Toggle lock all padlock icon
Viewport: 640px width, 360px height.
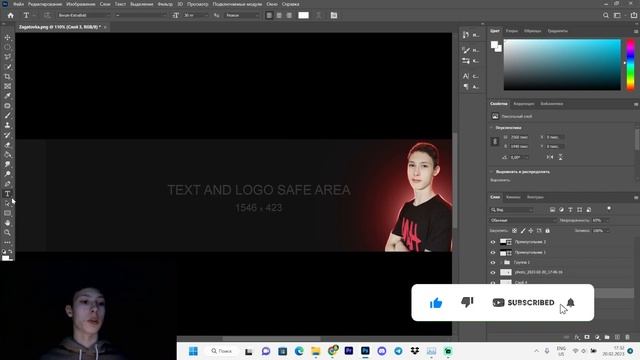pos(547,231)
